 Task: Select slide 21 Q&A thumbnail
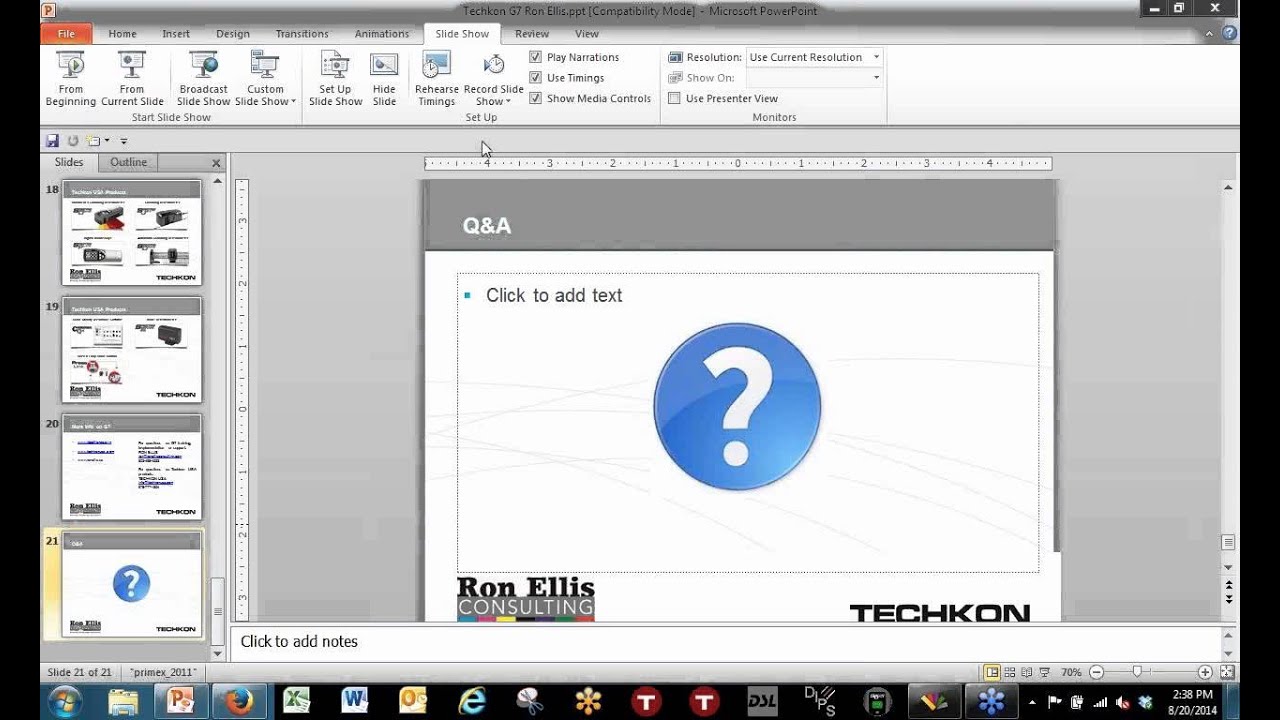tap(132, 584)
